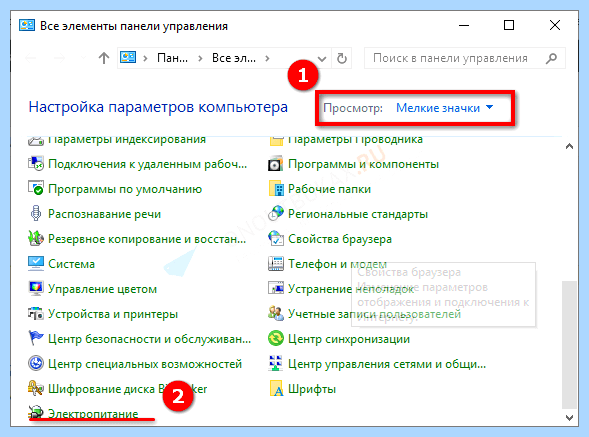Open Рабочие папки link
Screen dimensions: 589x437
click(329, 189)
